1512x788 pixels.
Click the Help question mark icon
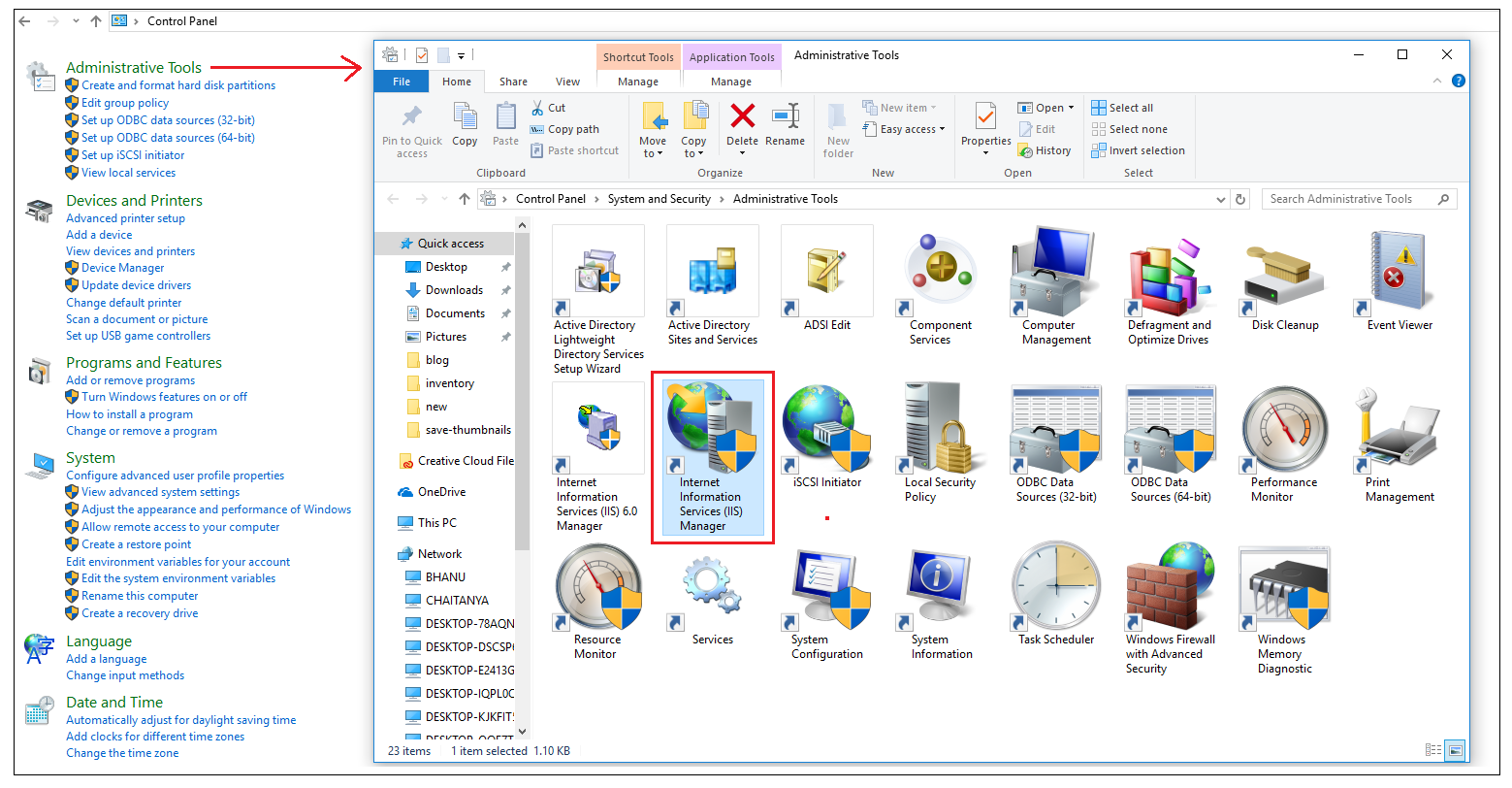pyautogui.click(x=1458, y=81)
